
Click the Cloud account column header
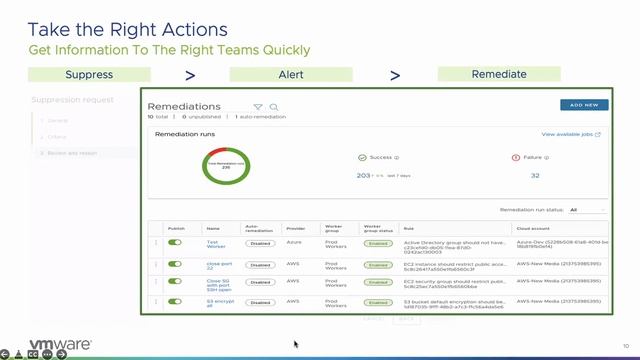(533, 229)
